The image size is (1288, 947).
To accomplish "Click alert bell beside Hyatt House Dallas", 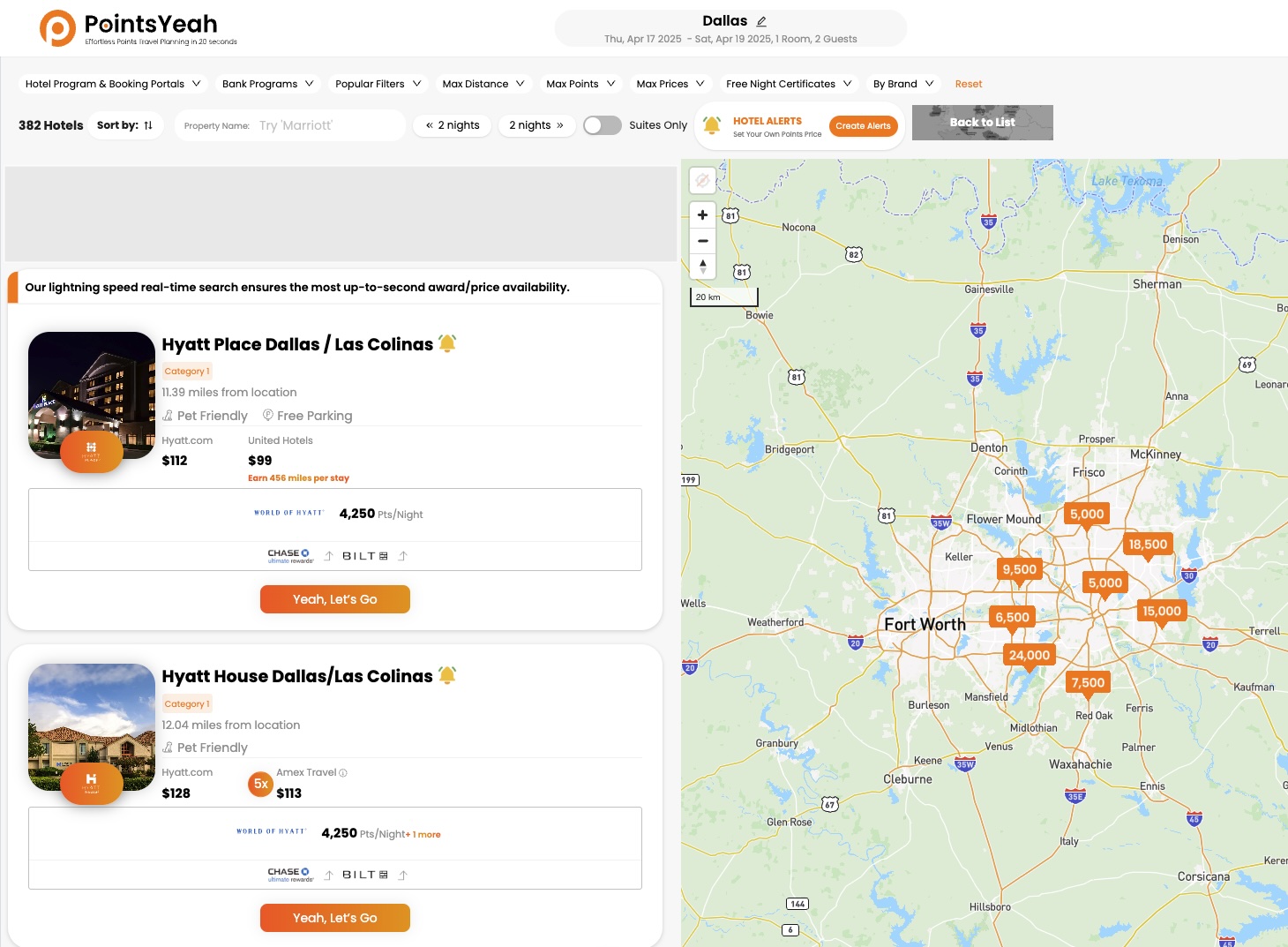I will click(x=447, y=676).
